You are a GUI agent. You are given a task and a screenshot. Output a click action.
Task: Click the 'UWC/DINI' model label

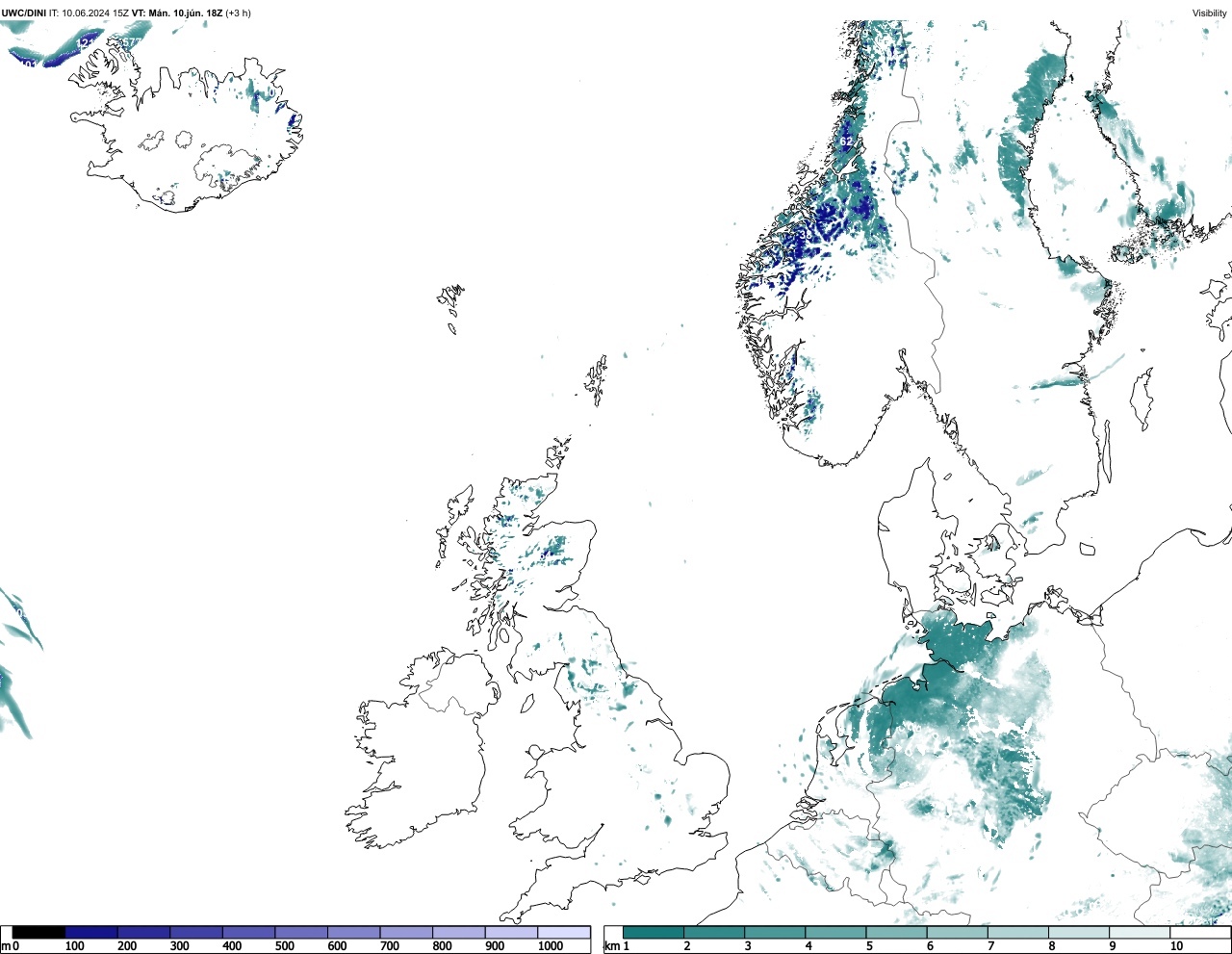coord(24,13)
